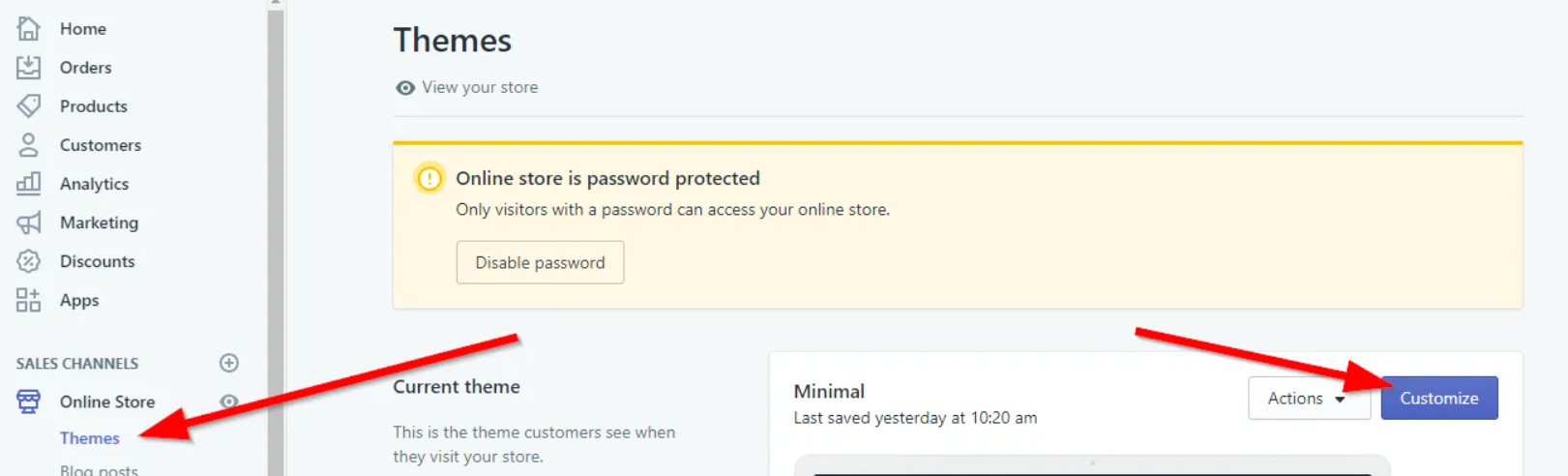Click the eye icon beside Online Store
Viewport: 1568px width, 476px height.
[229, 402]
